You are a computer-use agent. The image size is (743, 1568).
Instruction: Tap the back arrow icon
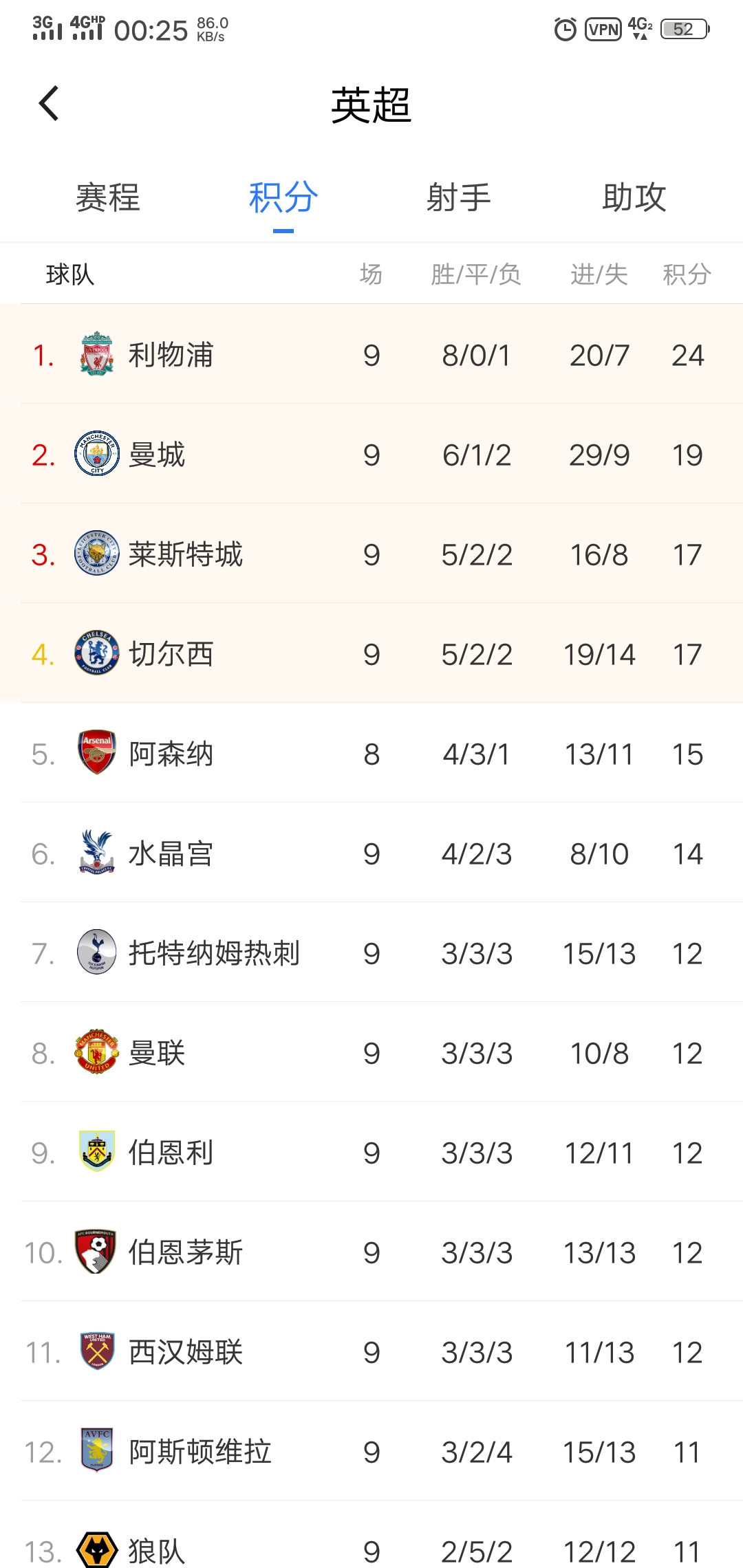point(49,104)
